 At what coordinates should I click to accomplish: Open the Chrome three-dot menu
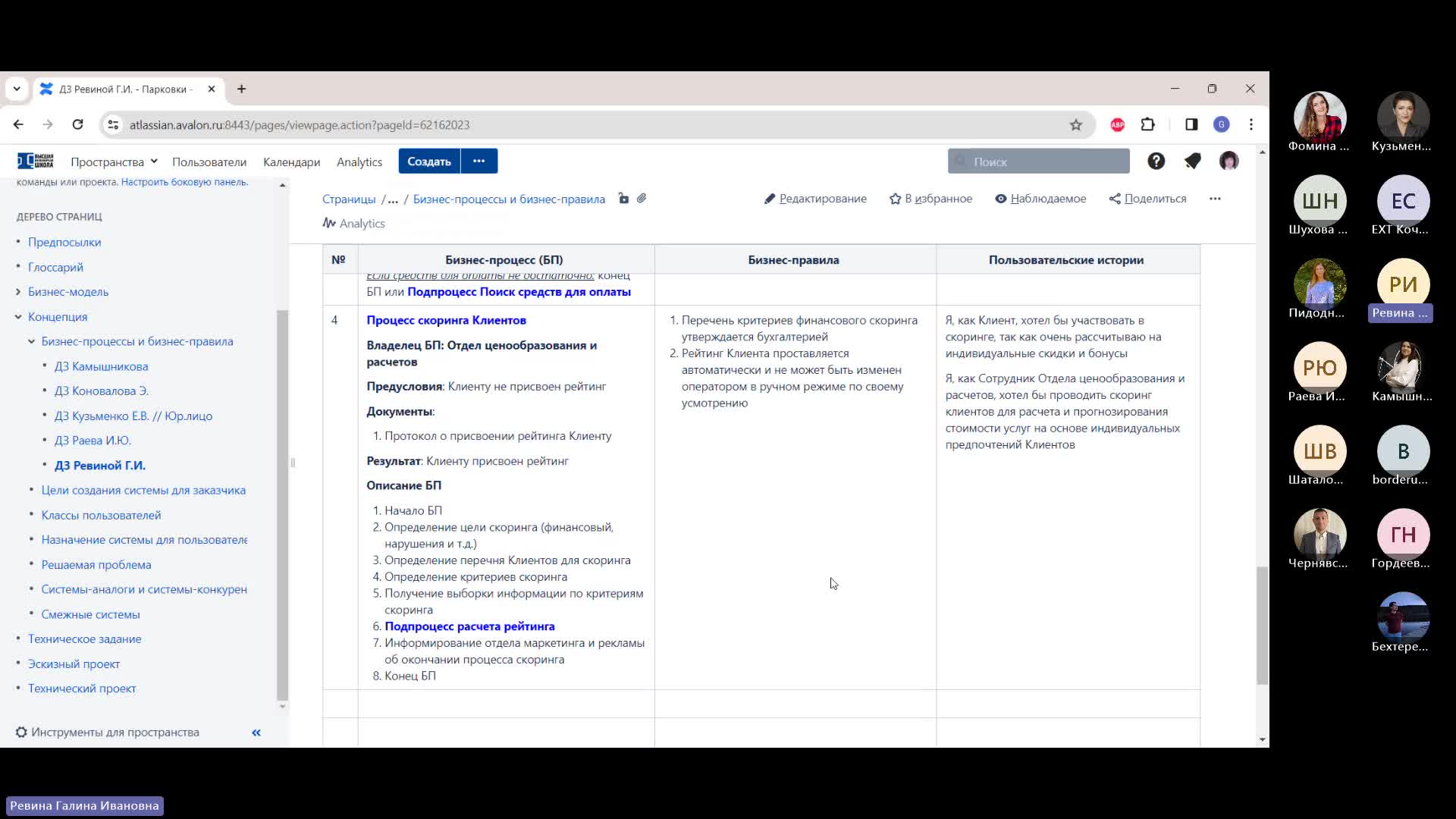click(1251, 124)
